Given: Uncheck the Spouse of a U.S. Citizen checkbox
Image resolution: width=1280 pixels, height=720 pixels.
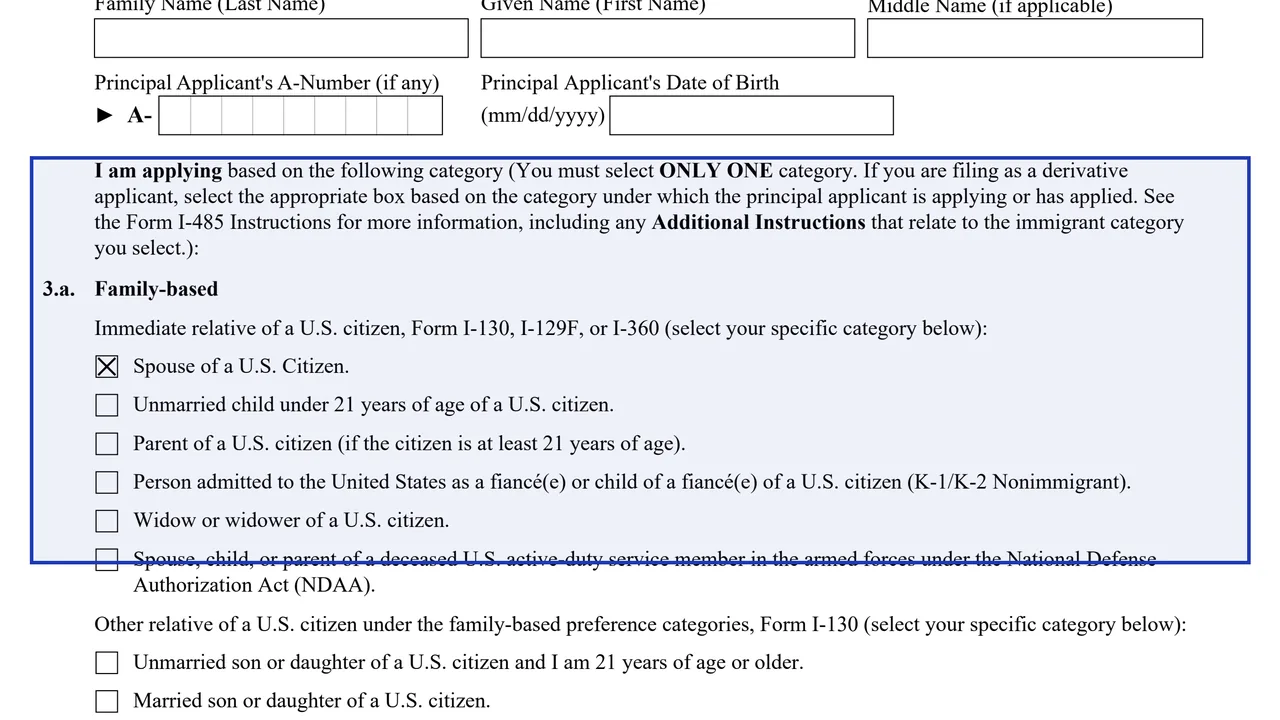Looking at the screenshot, I should point(107,367).
